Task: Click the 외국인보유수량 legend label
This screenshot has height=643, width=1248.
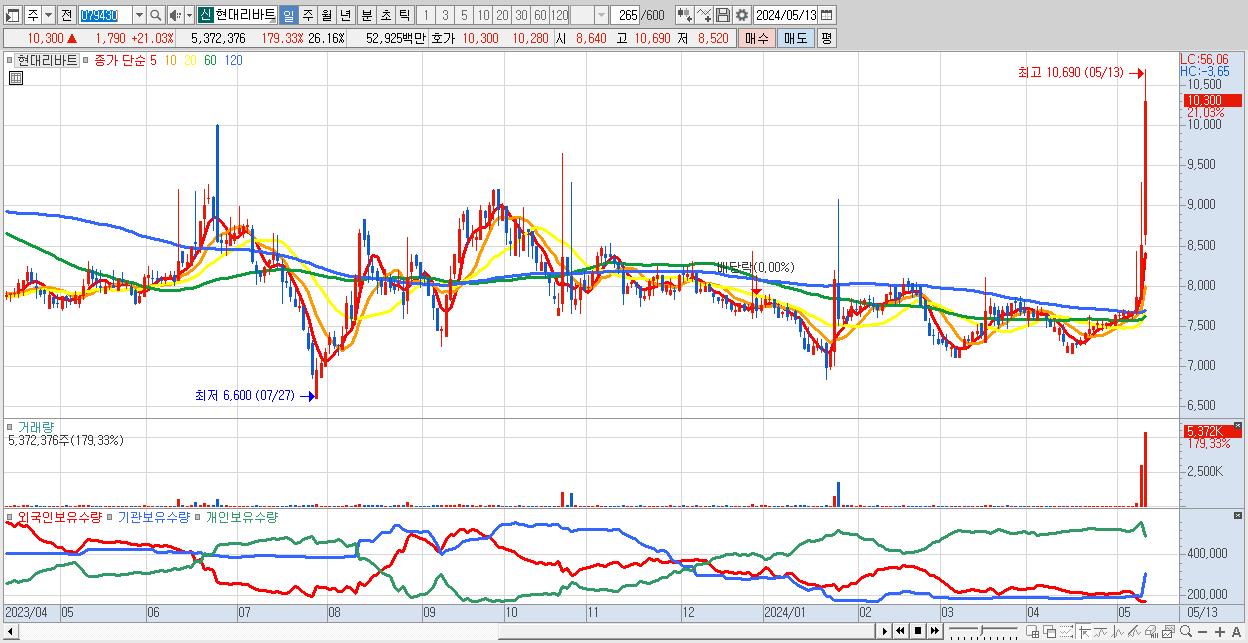Action: click(x=60, y=517)
